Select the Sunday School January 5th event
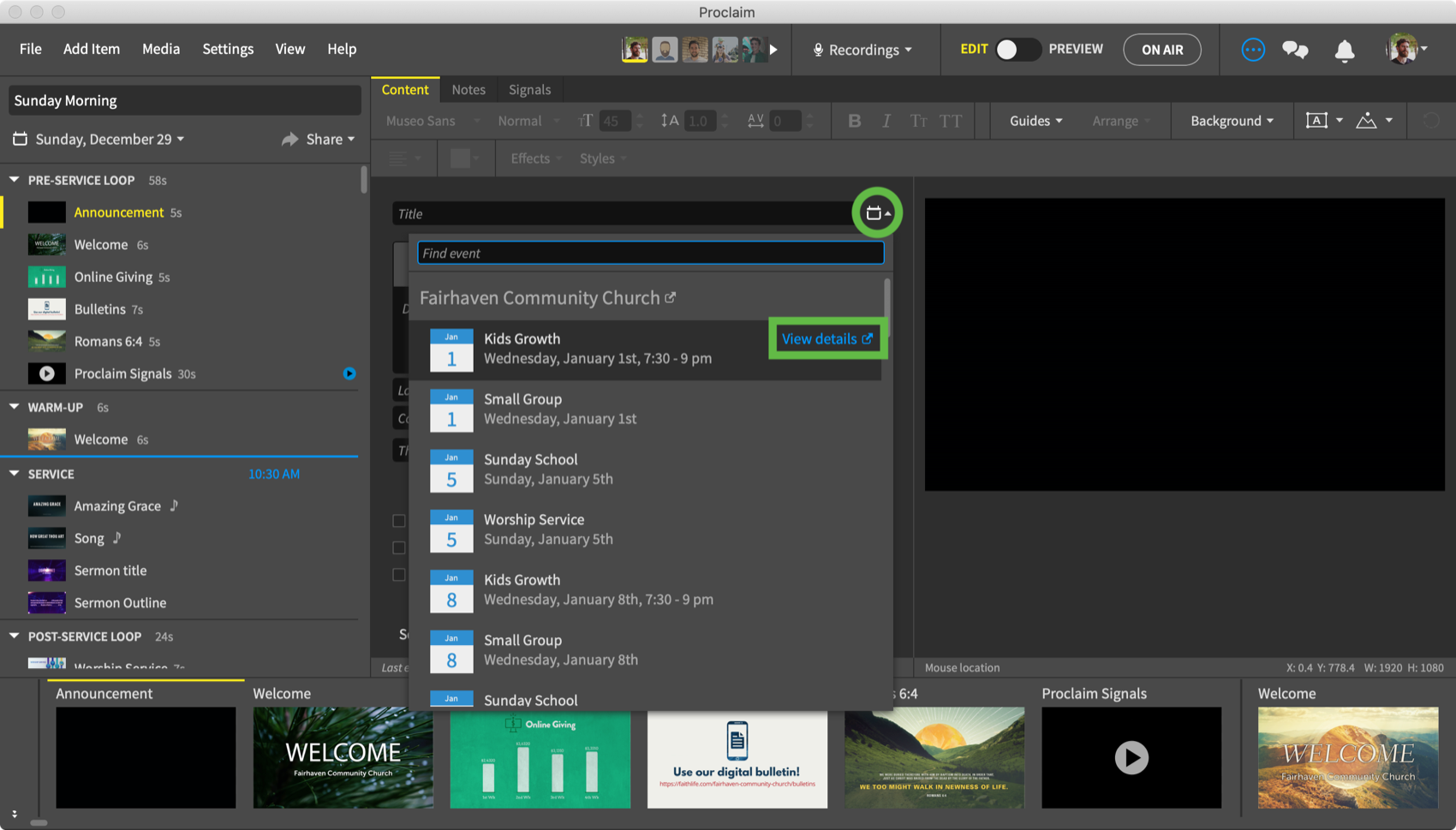The height and width of the screenshot is (830, 1456). coord(647,469)
